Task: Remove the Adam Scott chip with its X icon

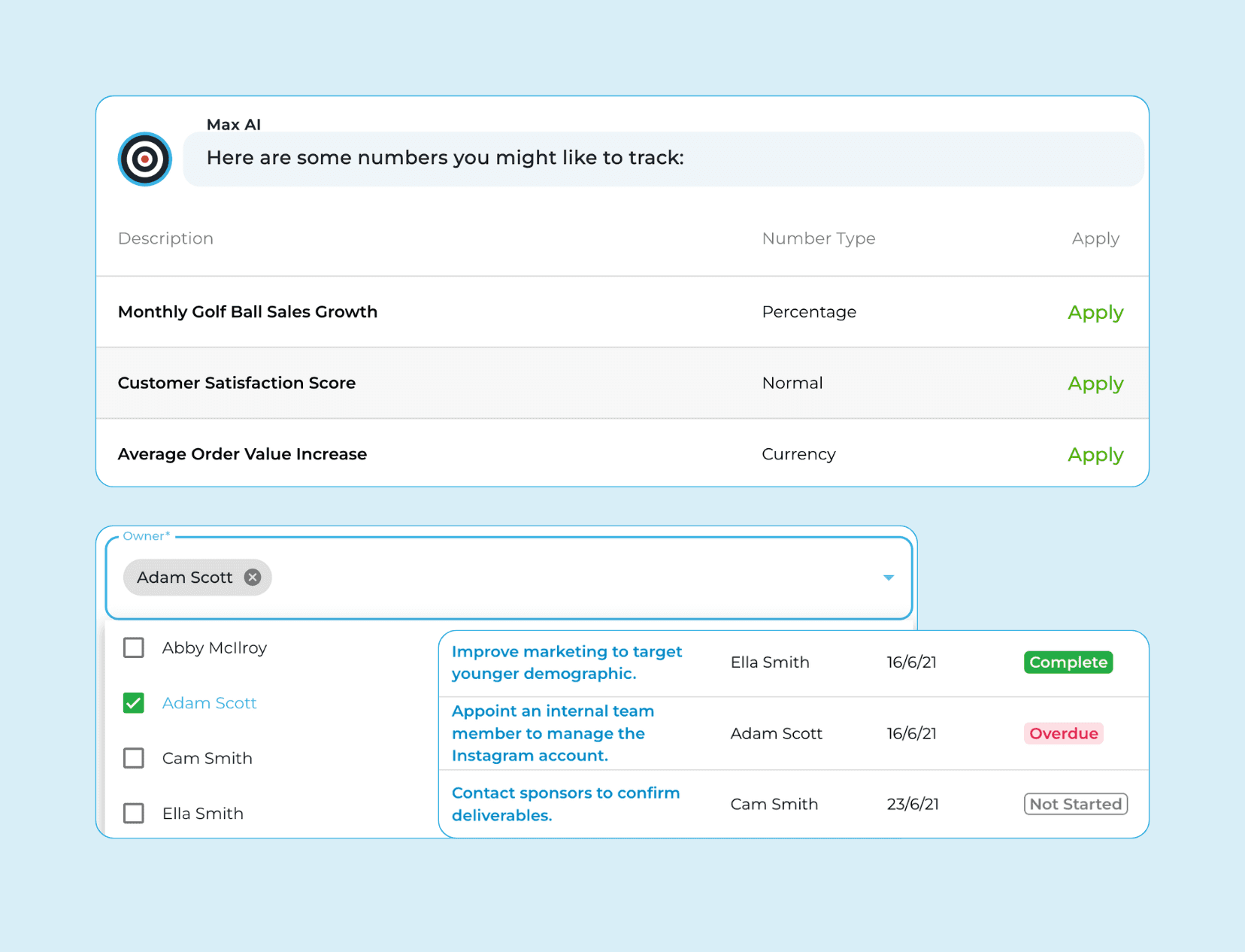Action: click(253, 578)
